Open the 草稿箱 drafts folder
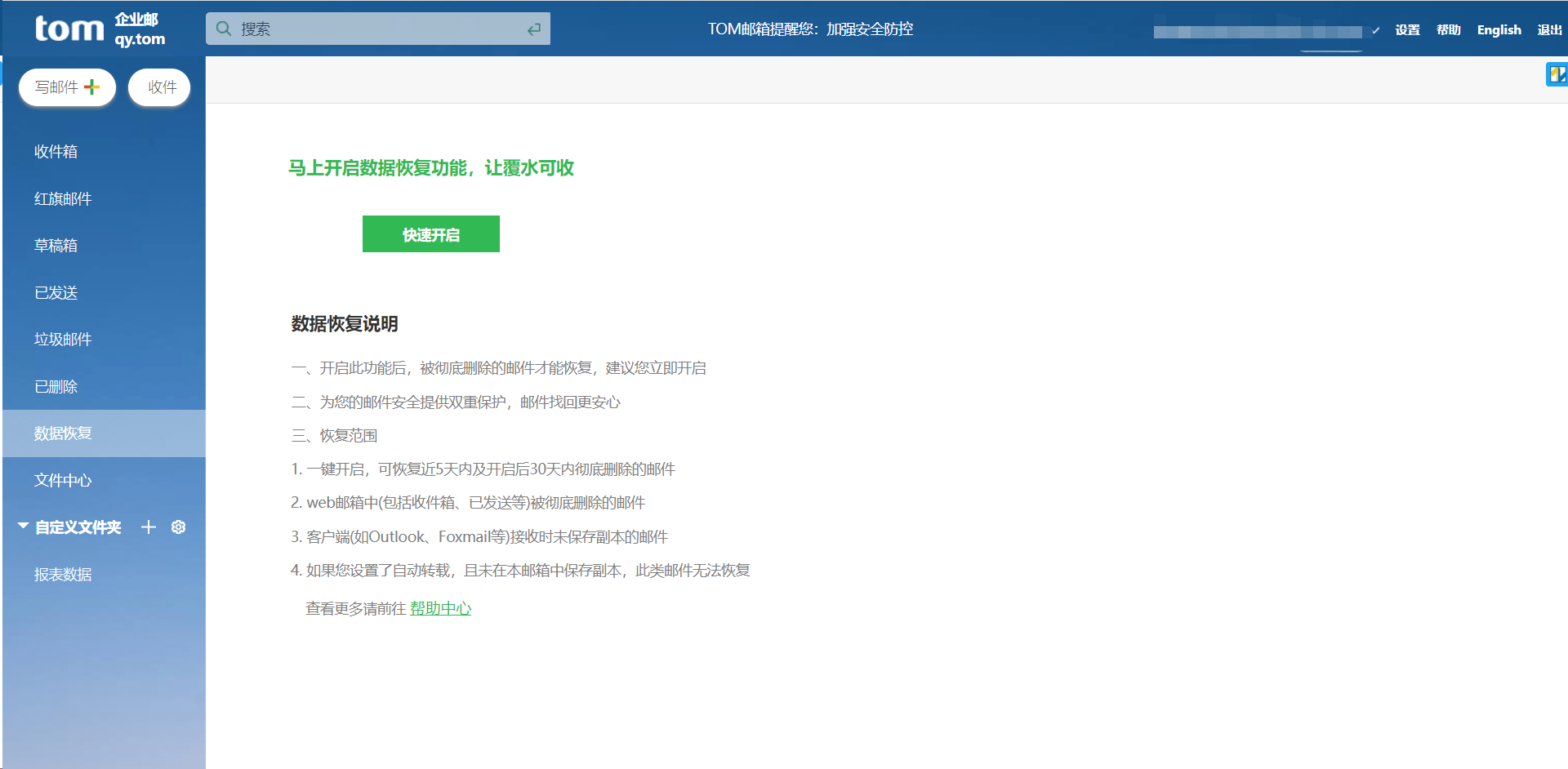 [x=56, y=246]
